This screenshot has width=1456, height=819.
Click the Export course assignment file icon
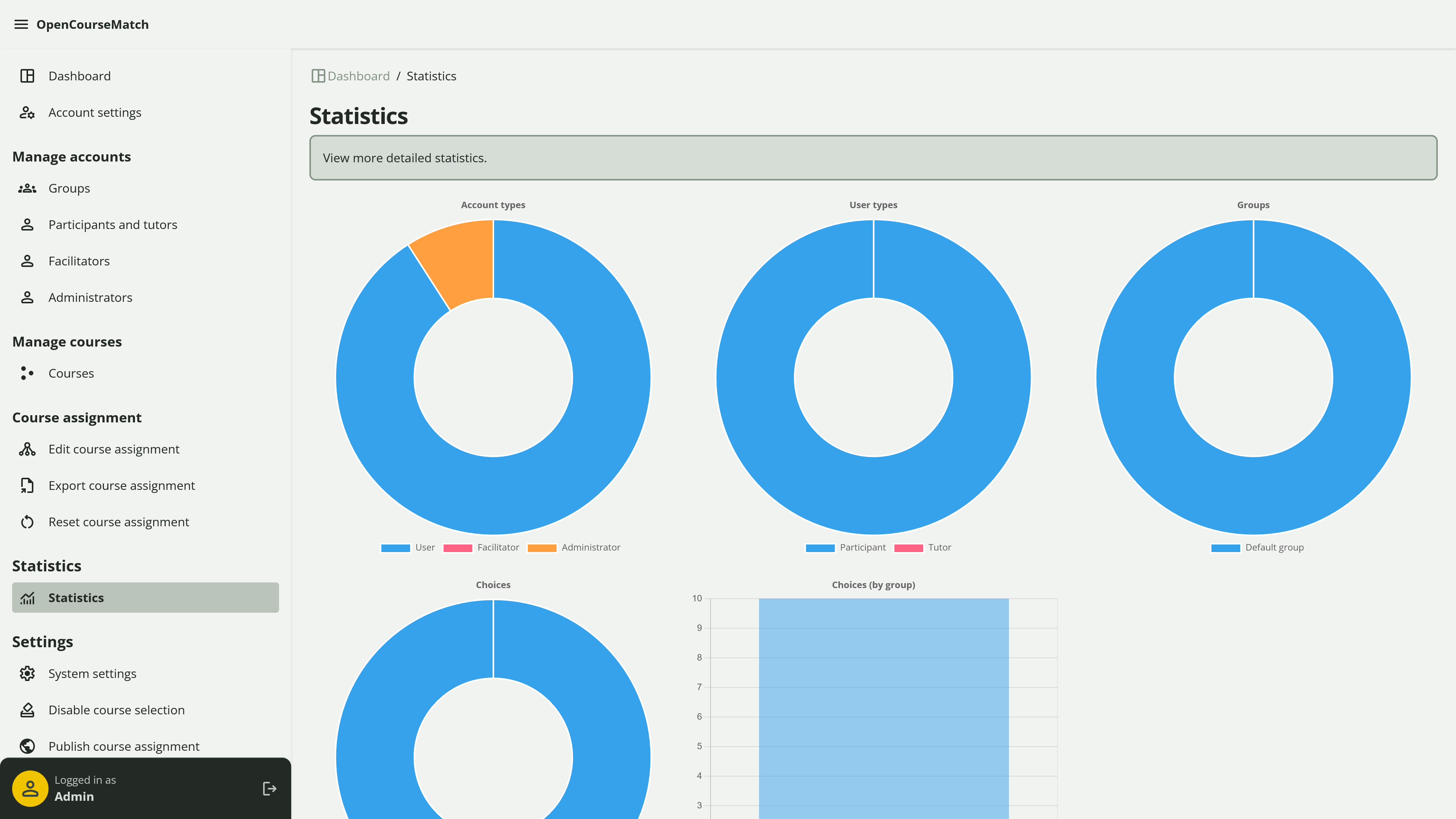tap(27, 485)
